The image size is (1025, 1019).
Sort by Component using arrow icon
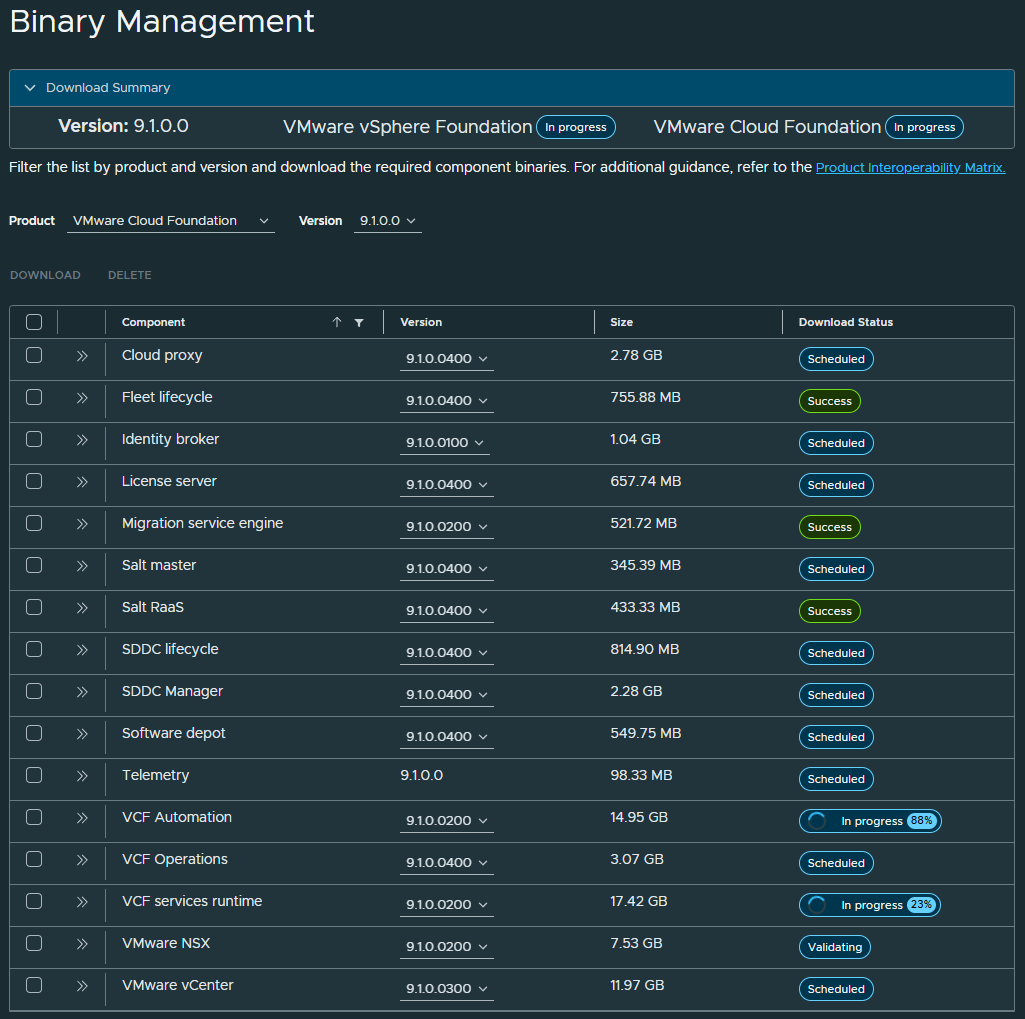pos(337,322)
